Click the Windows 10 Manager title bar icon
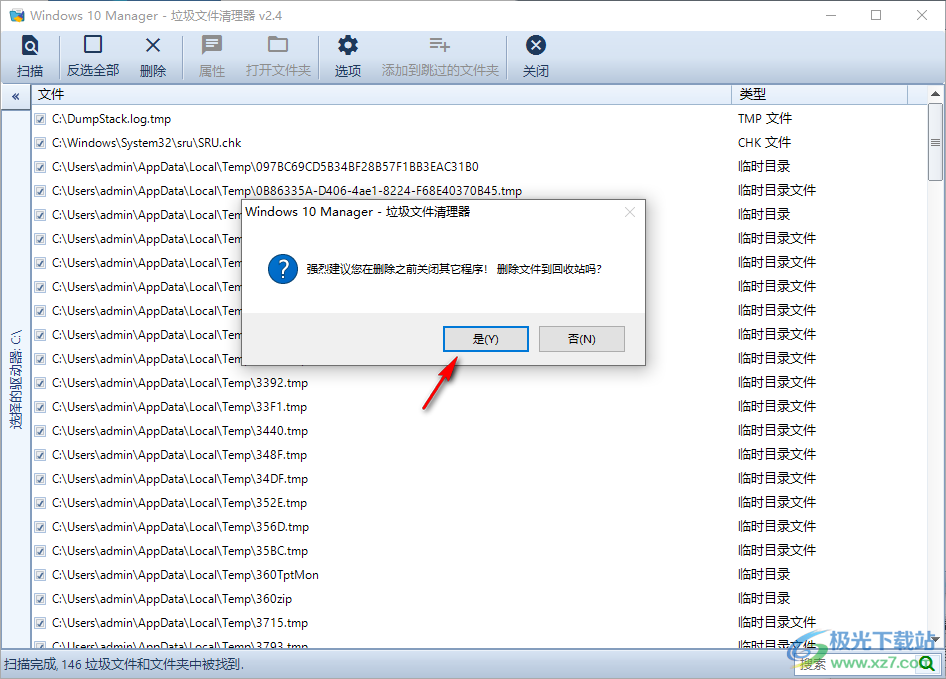The image size is (946, 679). [x=17, y=15]
